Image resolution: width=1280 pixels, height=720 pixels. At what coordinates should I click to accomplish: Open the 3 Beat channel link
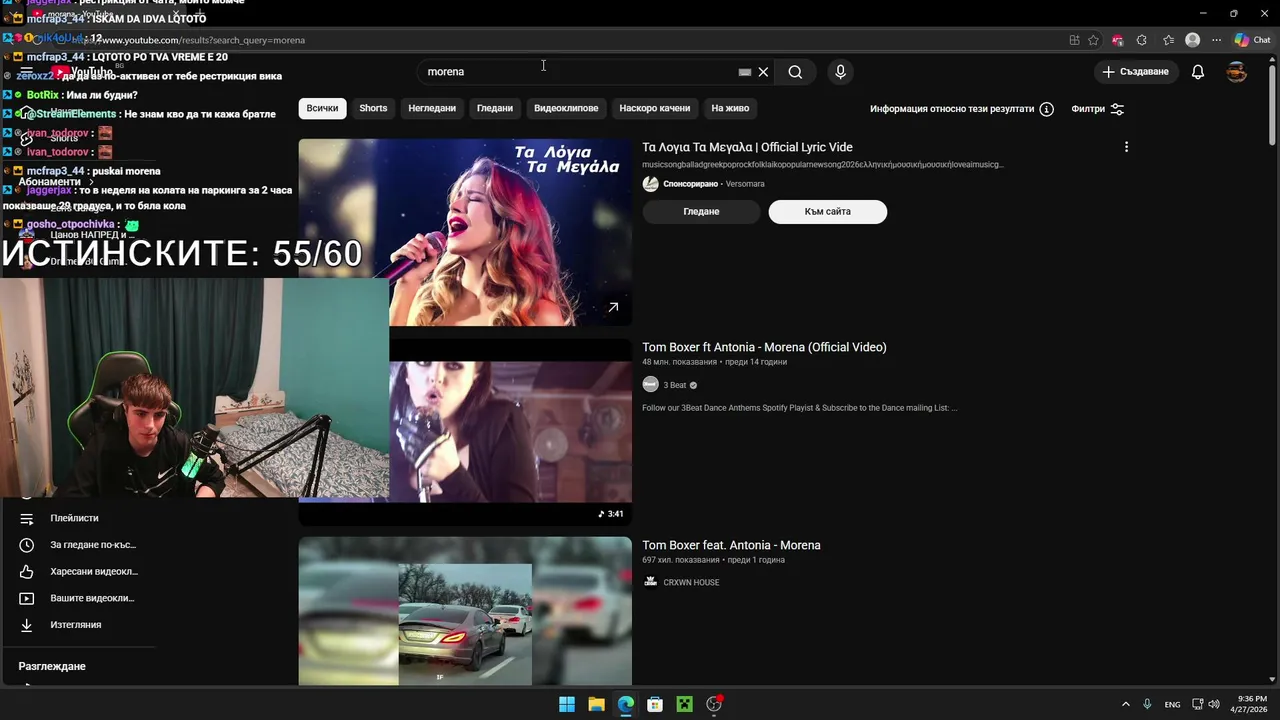(x=675, y=385)
